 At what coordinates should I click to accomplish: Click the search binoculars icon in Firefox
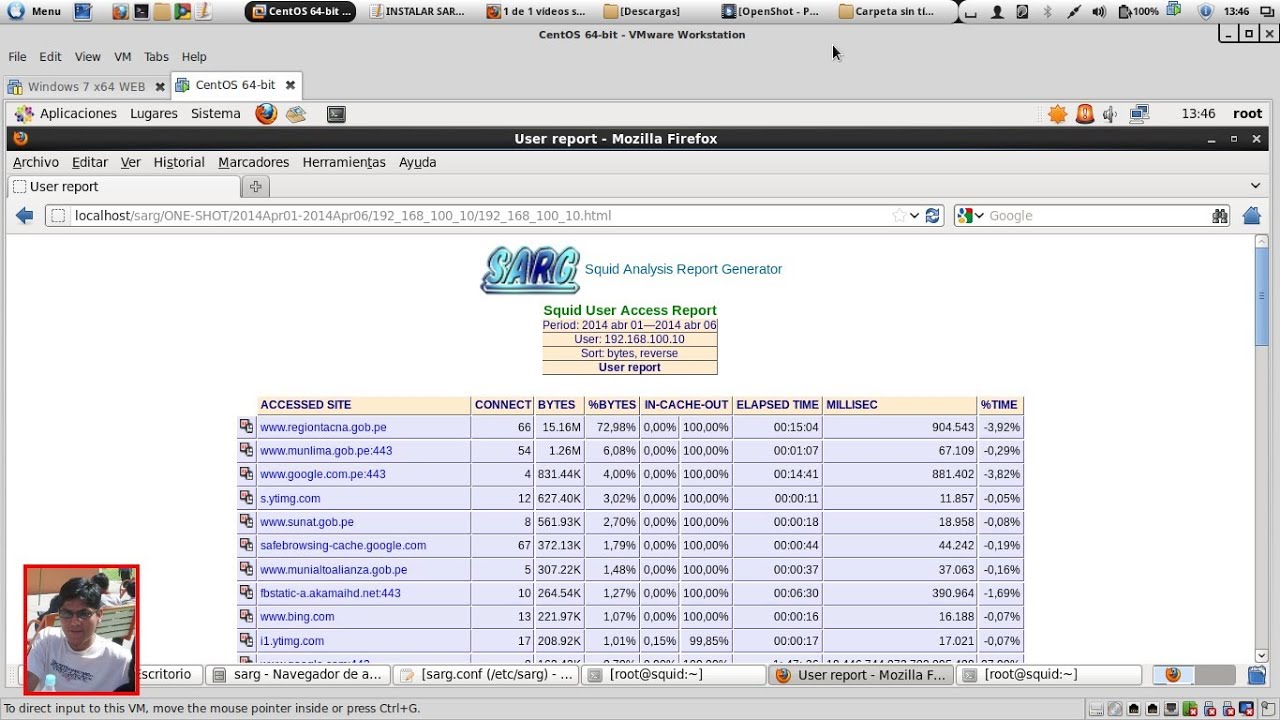point(1220,215)
